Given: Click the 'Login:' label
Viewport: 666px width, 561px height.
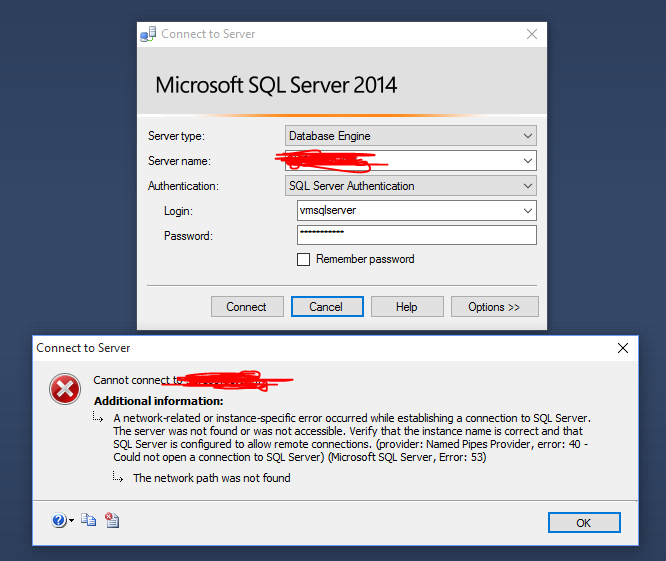Looking at the screenshot, I should (x=178, y=211).
